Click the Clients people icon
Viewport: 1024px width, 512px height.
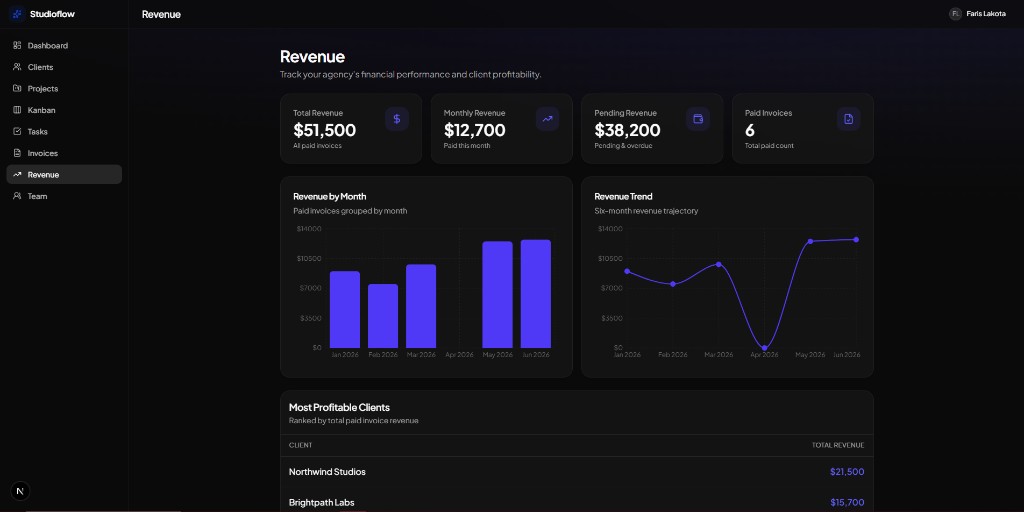click(17, 67)
